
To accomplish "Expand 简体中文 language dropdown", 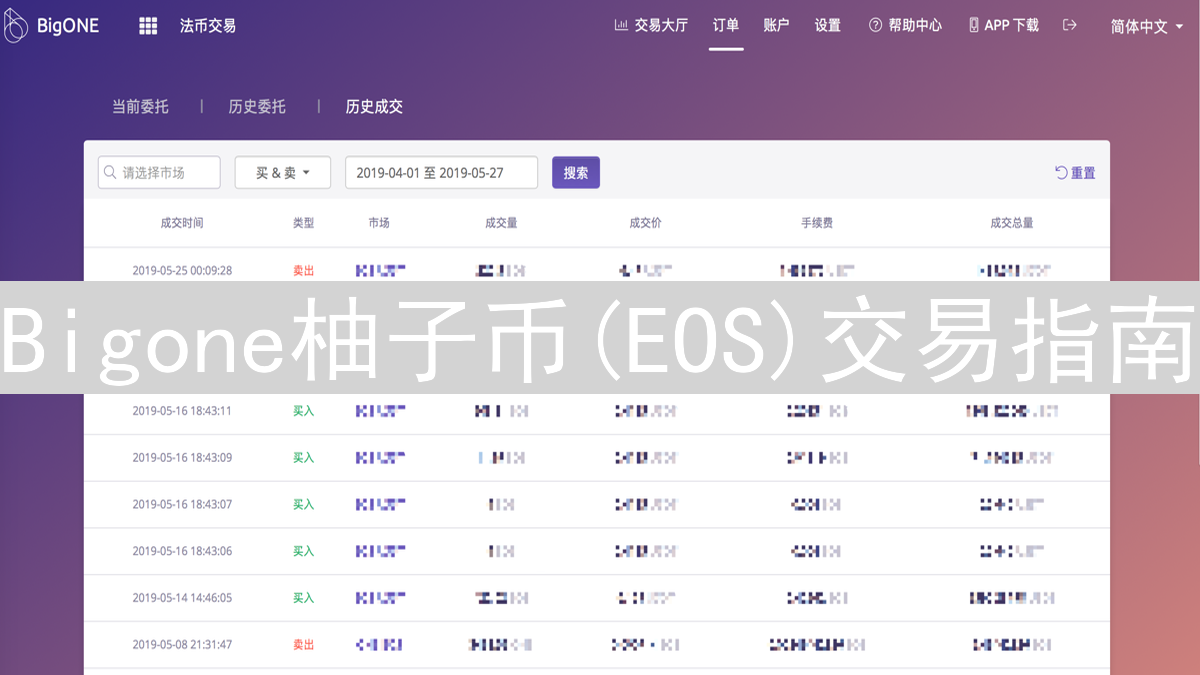I will pyautogui.click(x=1146, y=27).
